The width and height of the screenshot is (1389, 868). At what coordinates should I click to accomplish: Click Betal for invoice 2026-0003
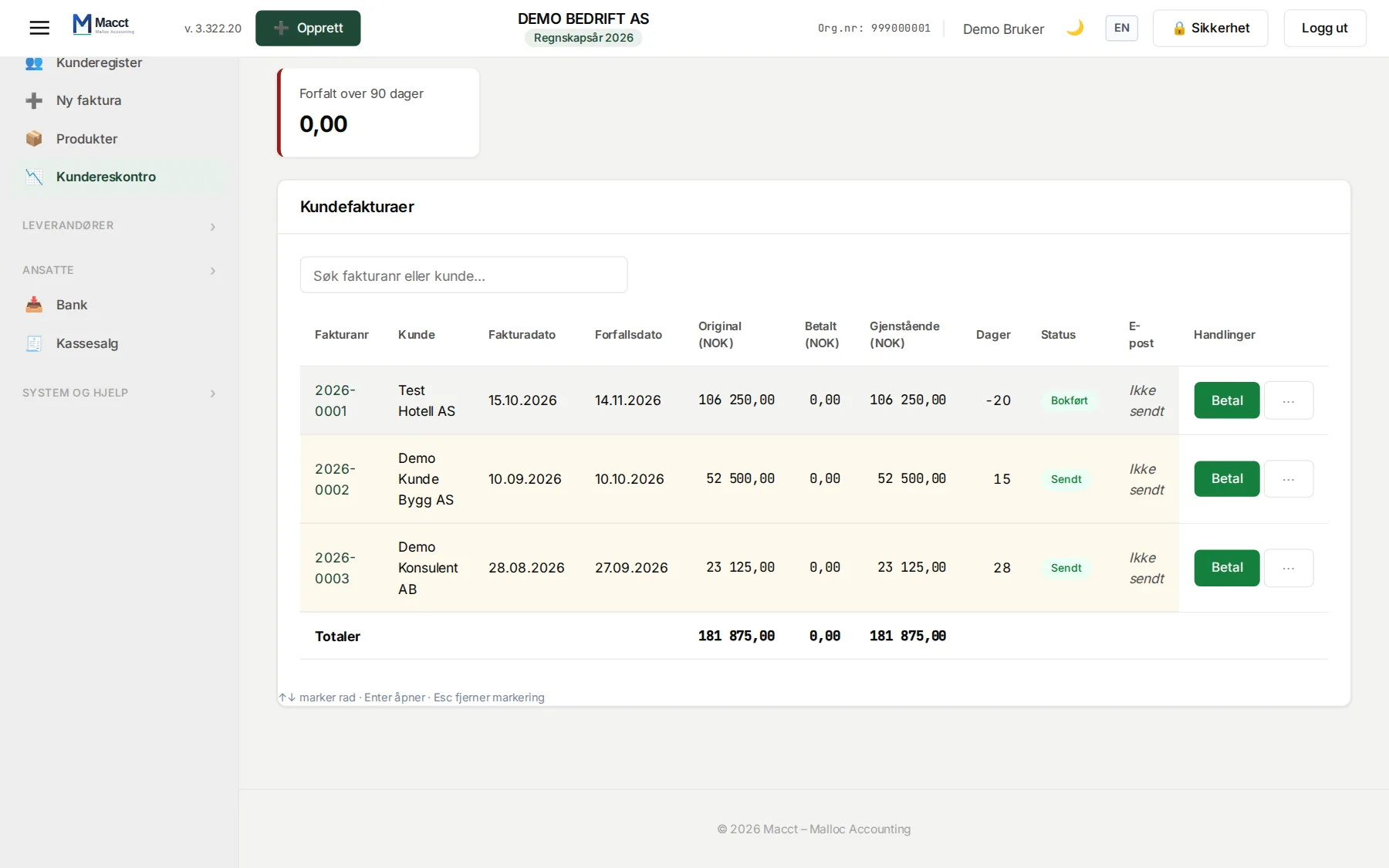[x=1227, y=567]
